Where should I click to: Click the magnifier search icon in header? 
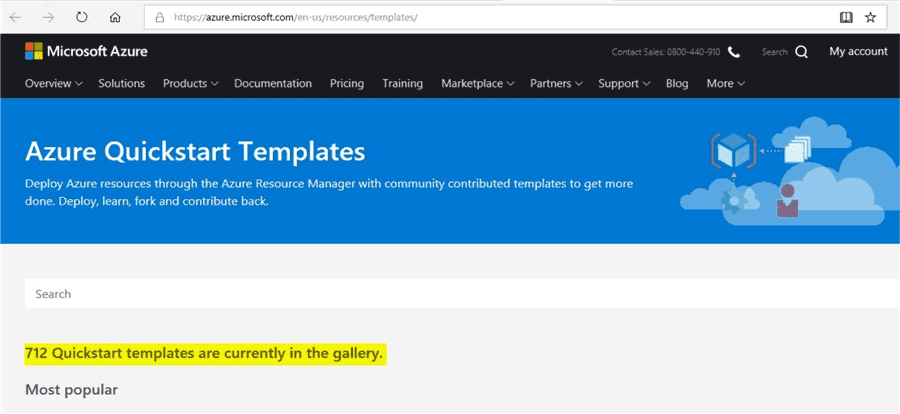coord(801,52)
